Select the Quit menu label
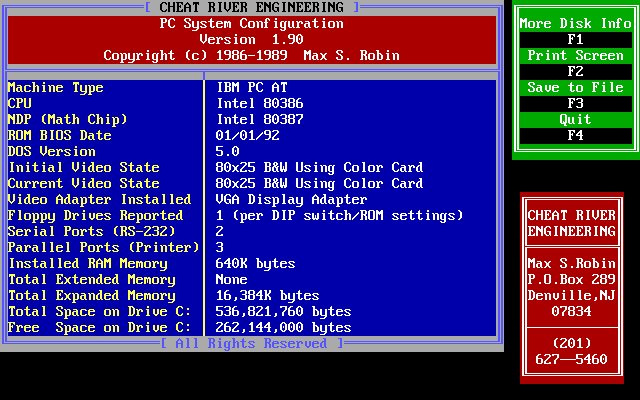The height and width of the screenshot is (400, 640). pyautogui.click(x=576, y=120)
